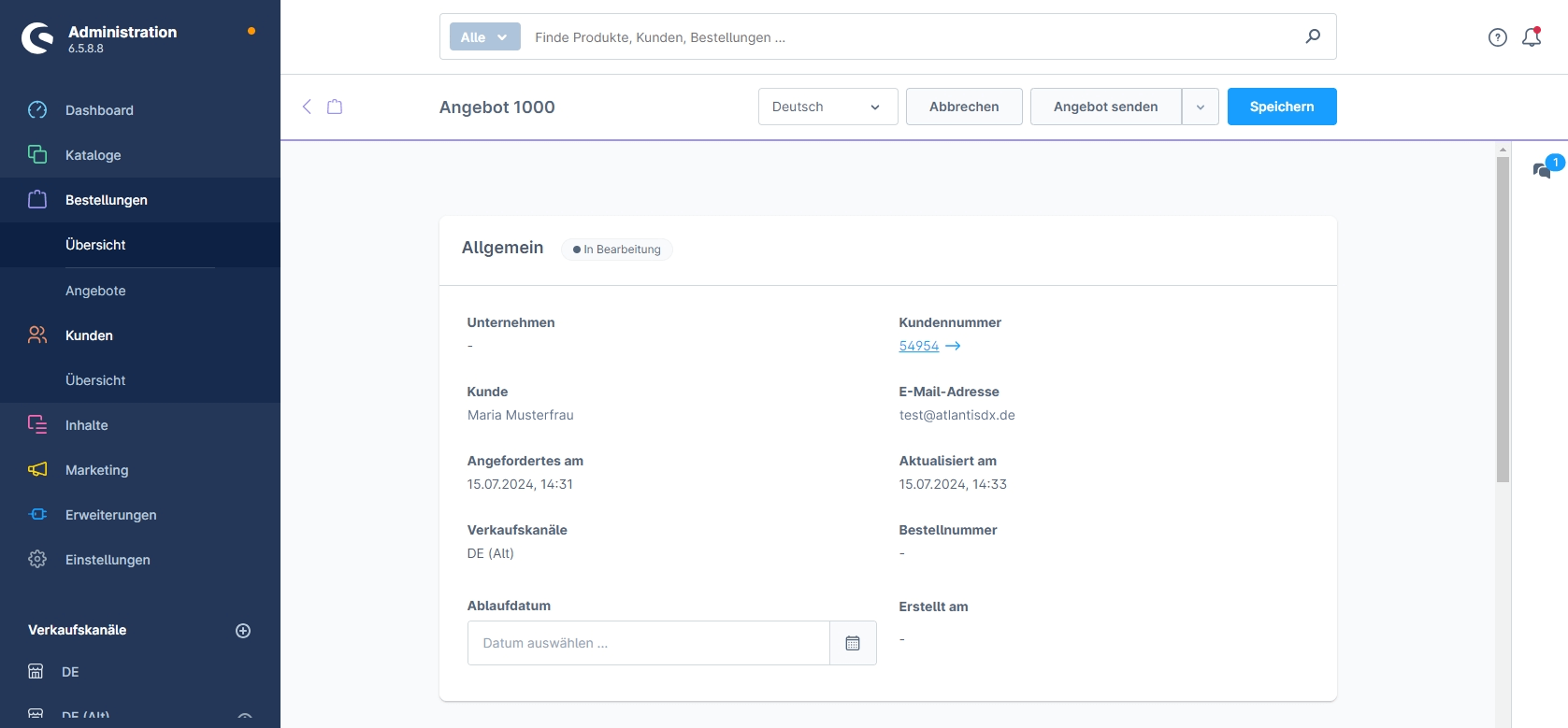The width and height of the screenshot is (1568, 728).
Task: Go back using the left chevron arrow
Action: click(x=307, y=107)
